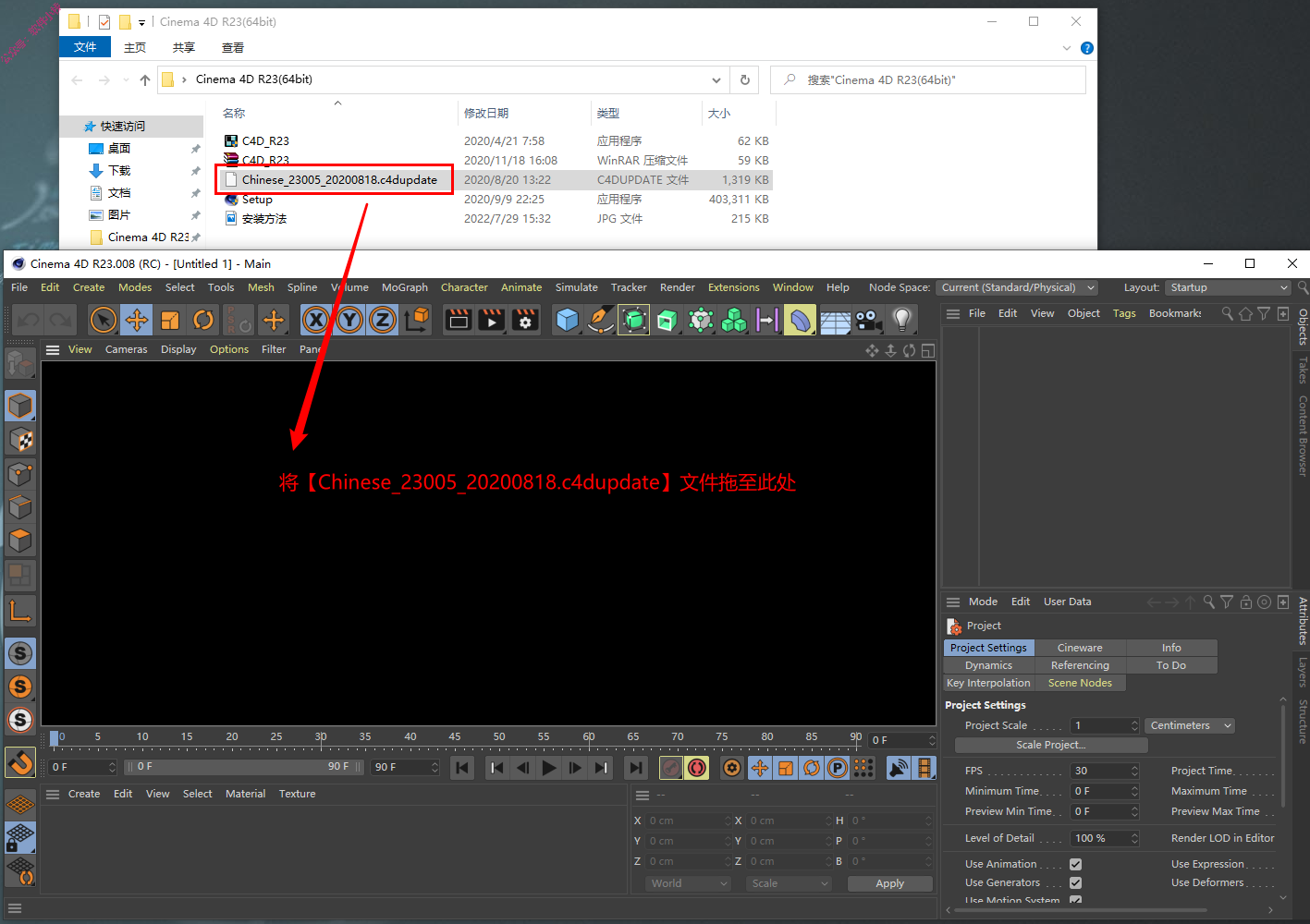Click the Explorer search box
Screen dimensions: 1310x924
click(928, 79)
